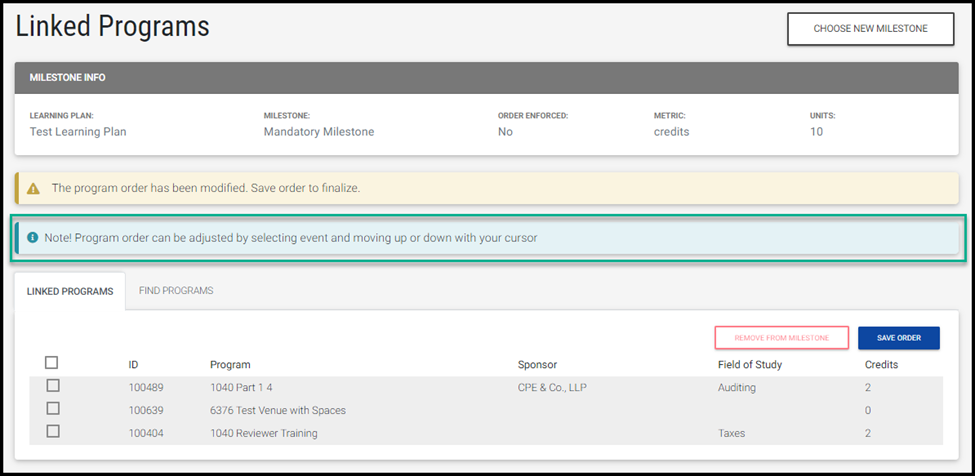Toggle the select-all checkbox in table header
This screenshot has height=476, width=975.
[x=52, y=363]
